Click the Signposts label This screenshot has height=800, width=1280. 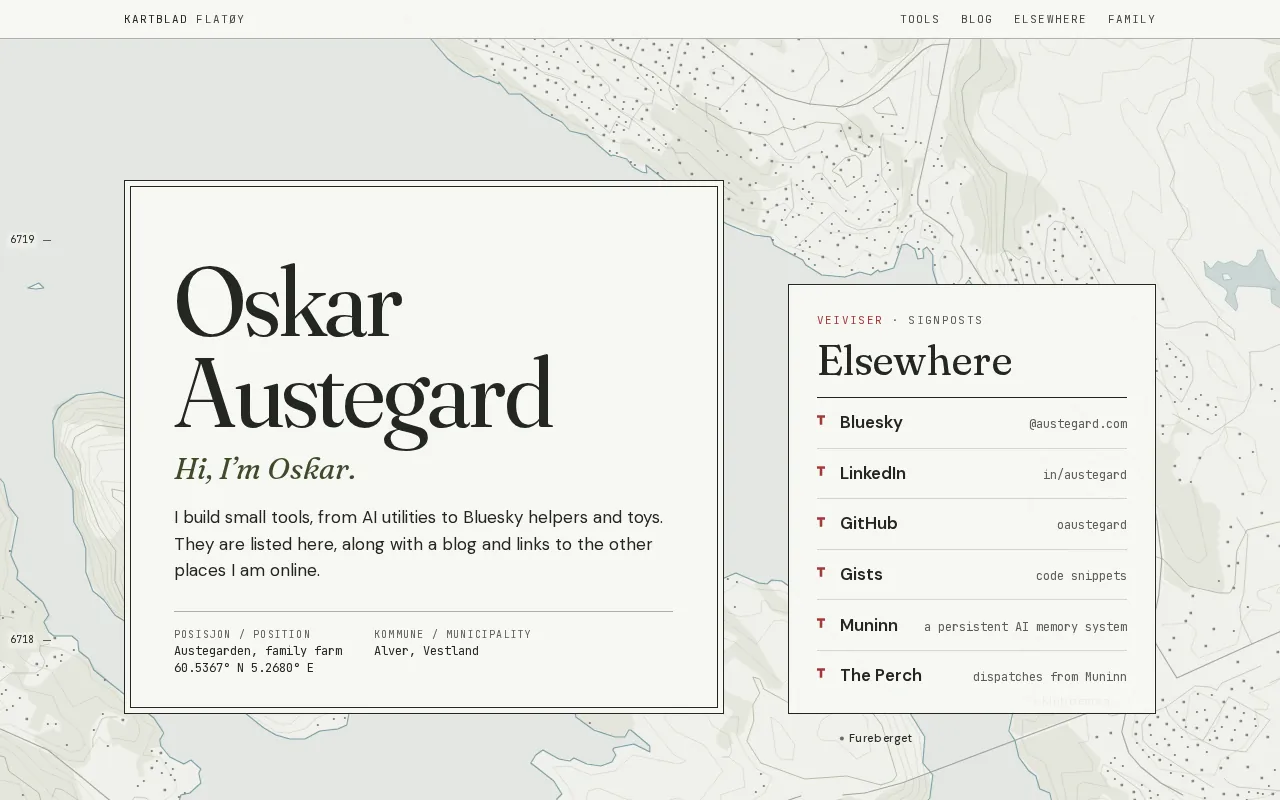[x=945, y=321]
